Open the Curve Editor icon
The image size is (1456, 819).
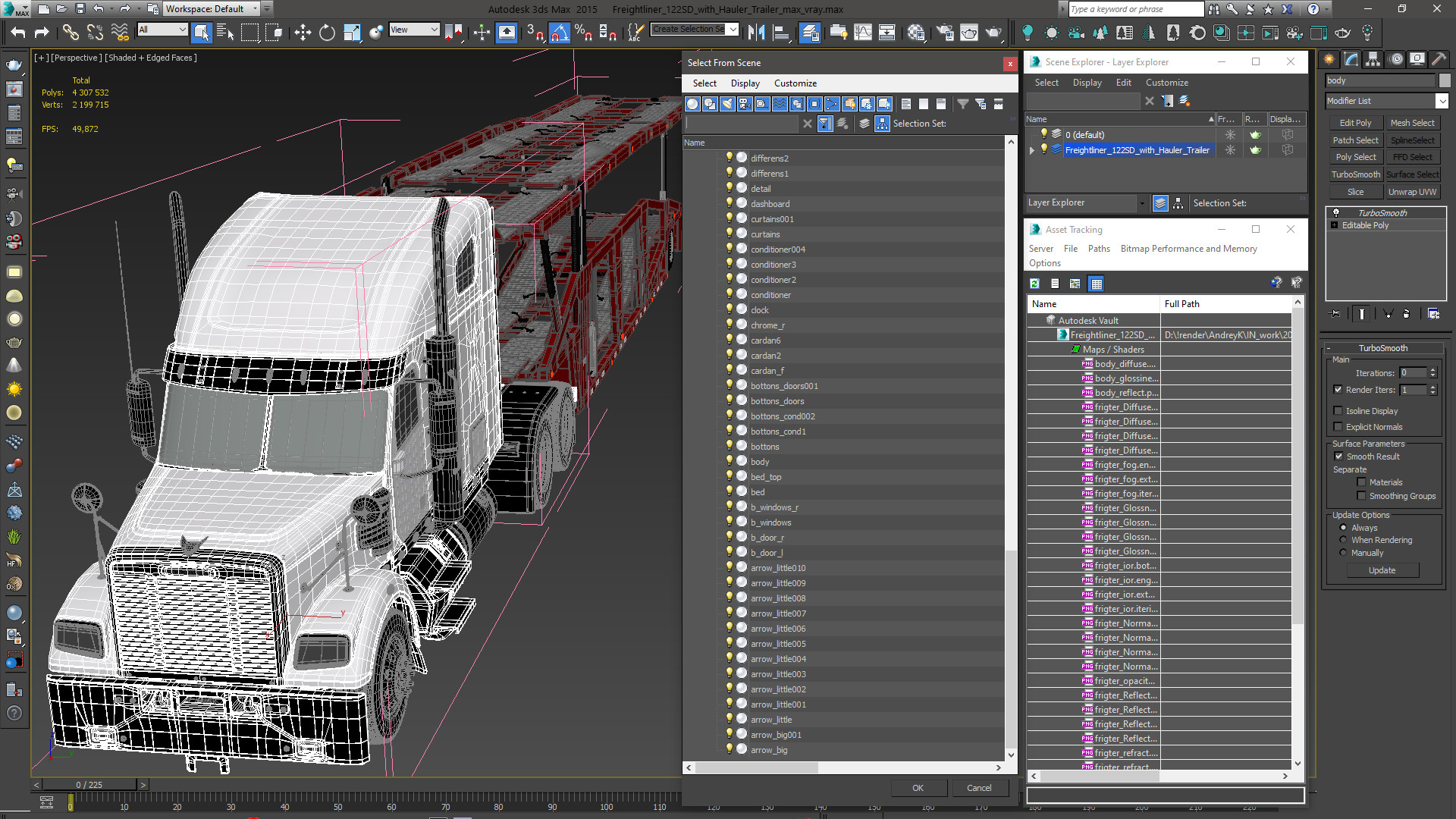(x=863, y=32)
